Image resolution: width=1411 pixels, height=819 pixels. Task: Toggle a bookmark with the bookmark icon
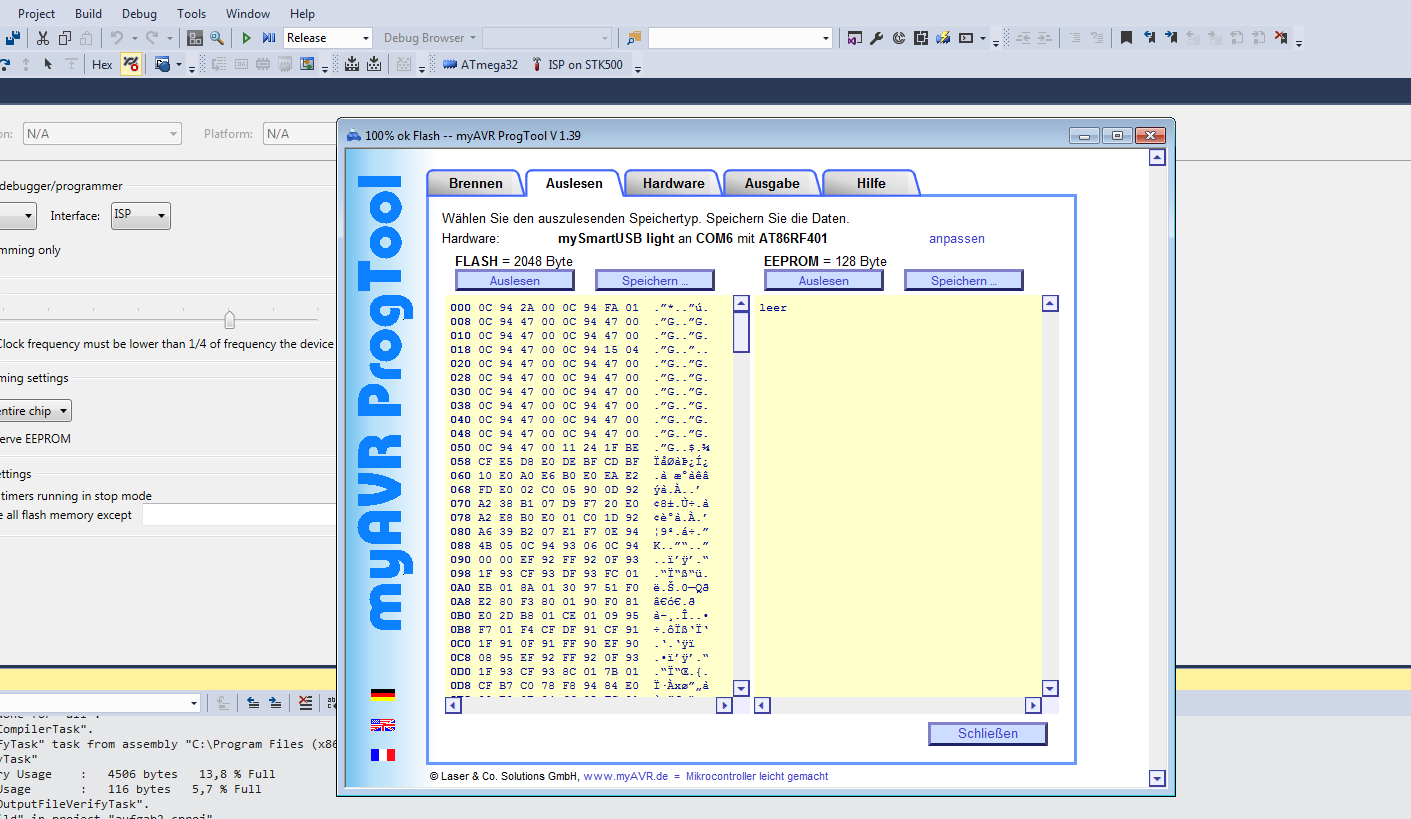(1126, 38)
